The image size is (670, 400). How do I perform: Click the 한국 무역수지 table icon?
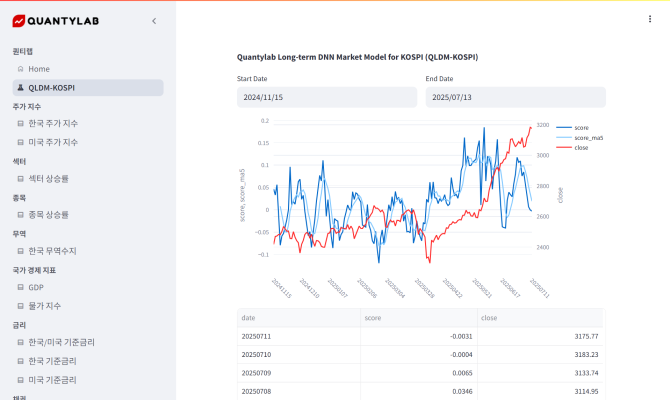tap(20, 251)
